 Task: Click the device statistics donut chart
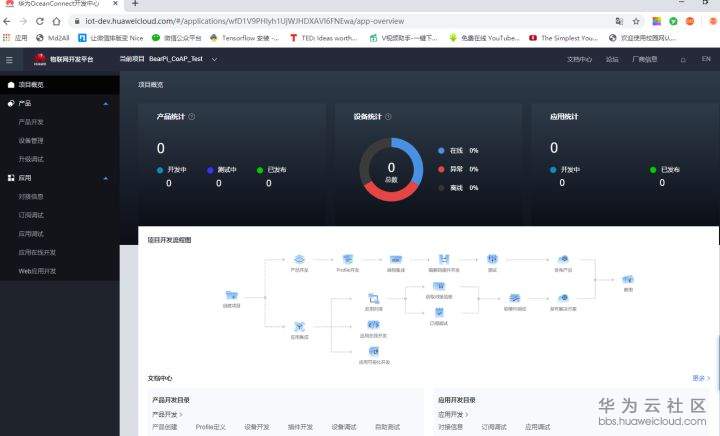click(x=391, y=169)
